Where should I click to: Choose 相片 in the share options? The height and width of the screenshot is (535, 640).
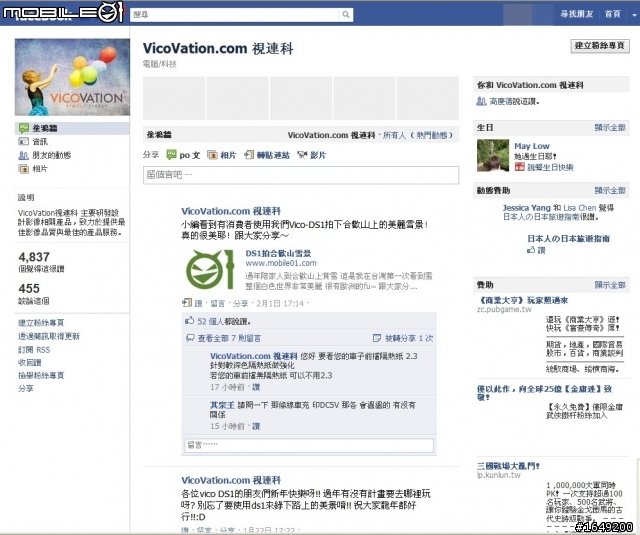coord(228,155)
